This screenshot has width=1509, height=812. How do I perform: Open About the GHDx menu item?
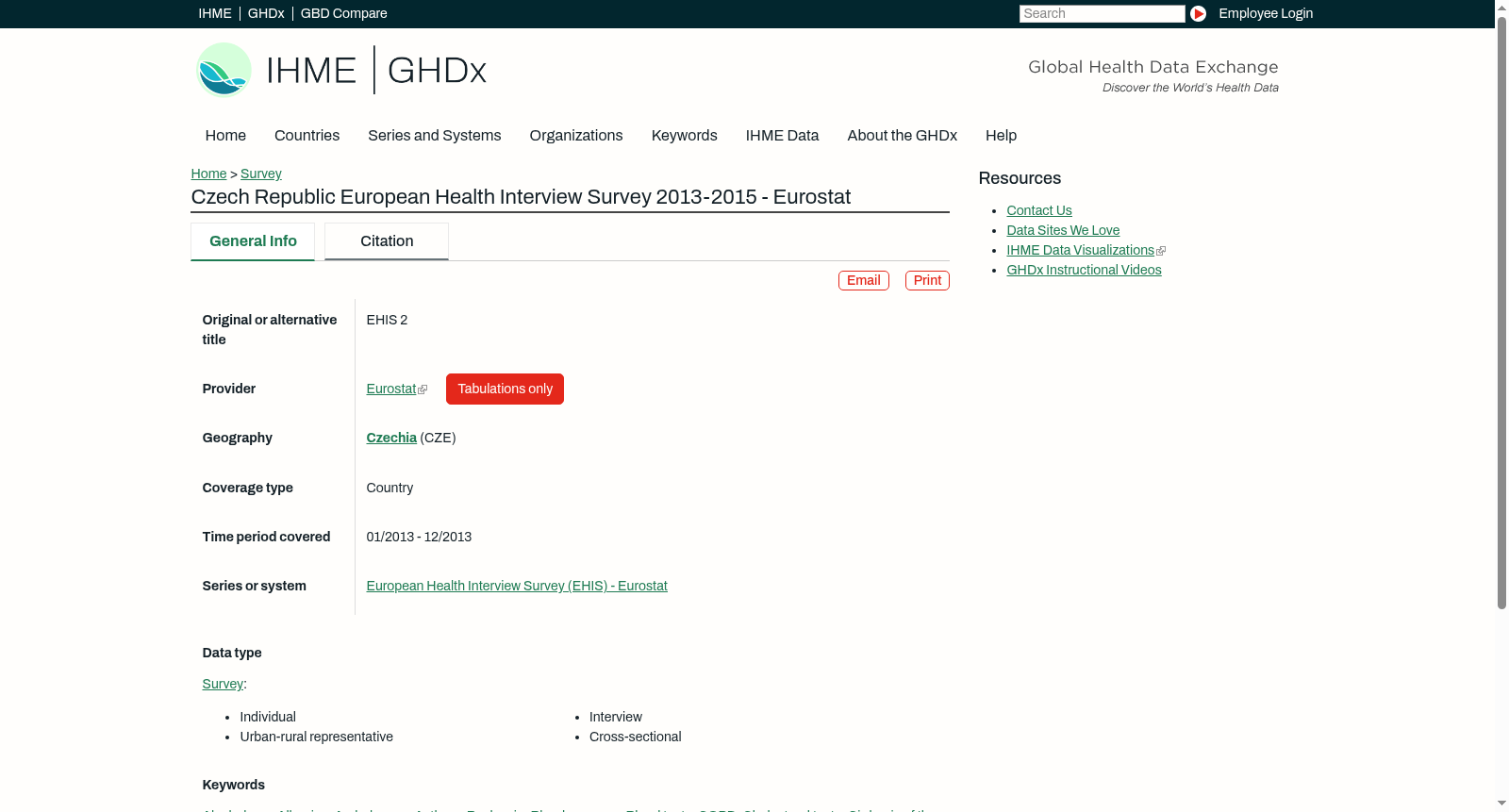tap(903, 136)
